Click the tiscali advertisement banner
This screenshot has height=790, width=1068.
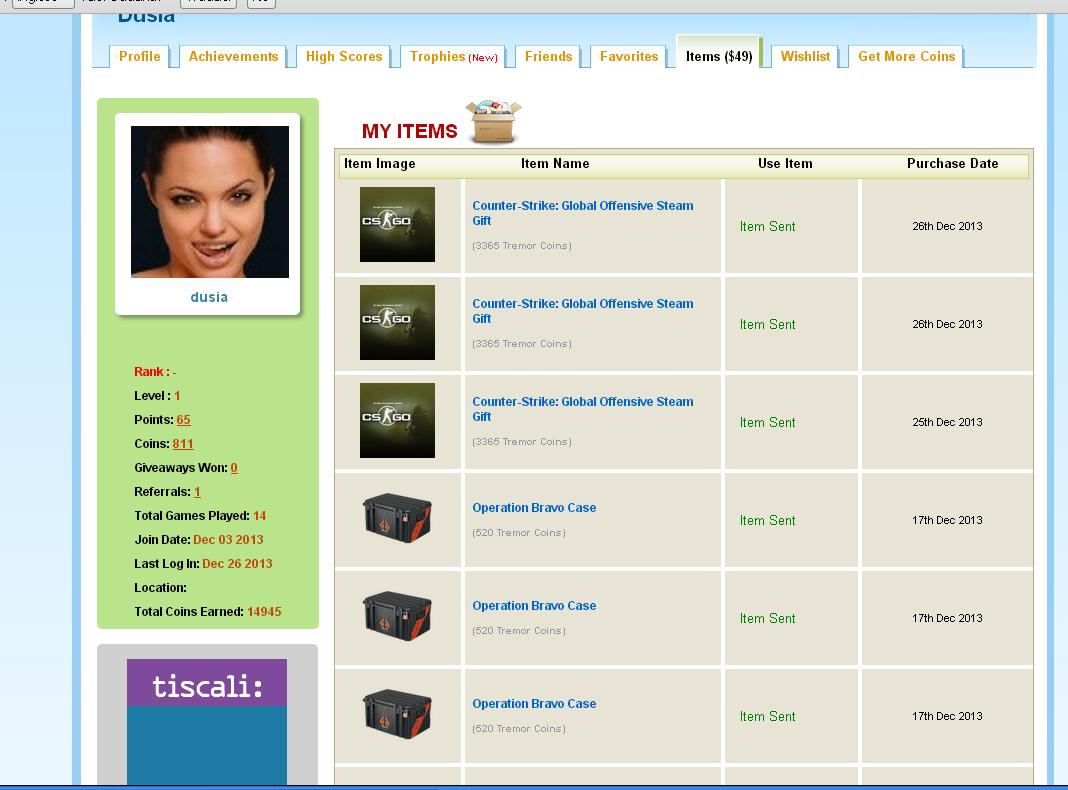pyautogui.click(x=207, y=722)
